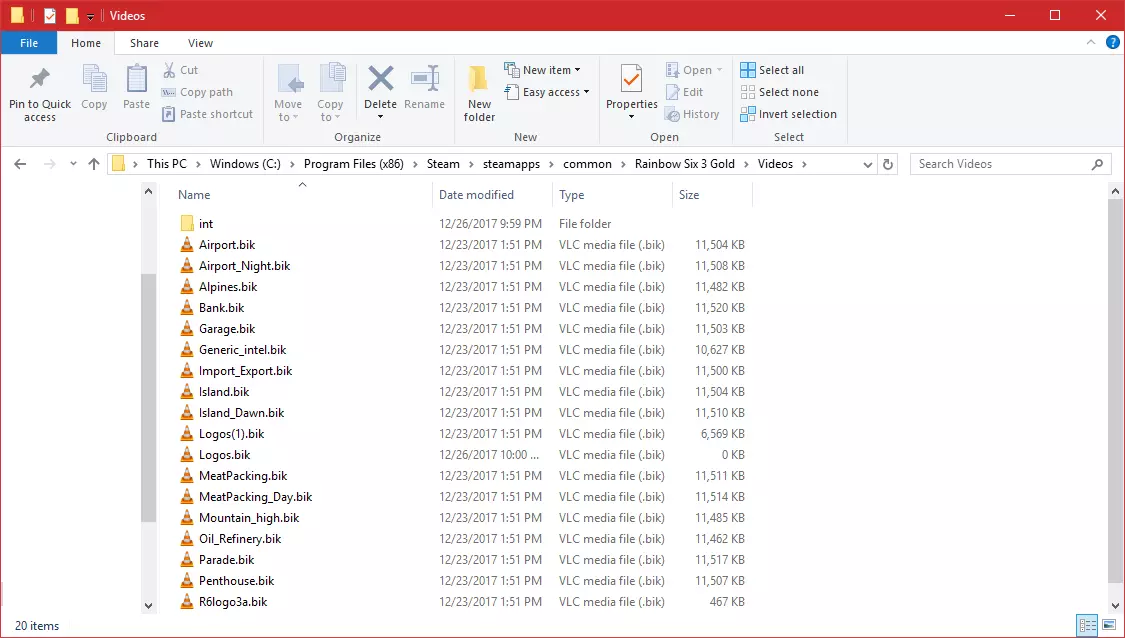The width and height of the screenshot is (1125, 638).
Task: Click the Back arrow navigation button
Action: 20,164
